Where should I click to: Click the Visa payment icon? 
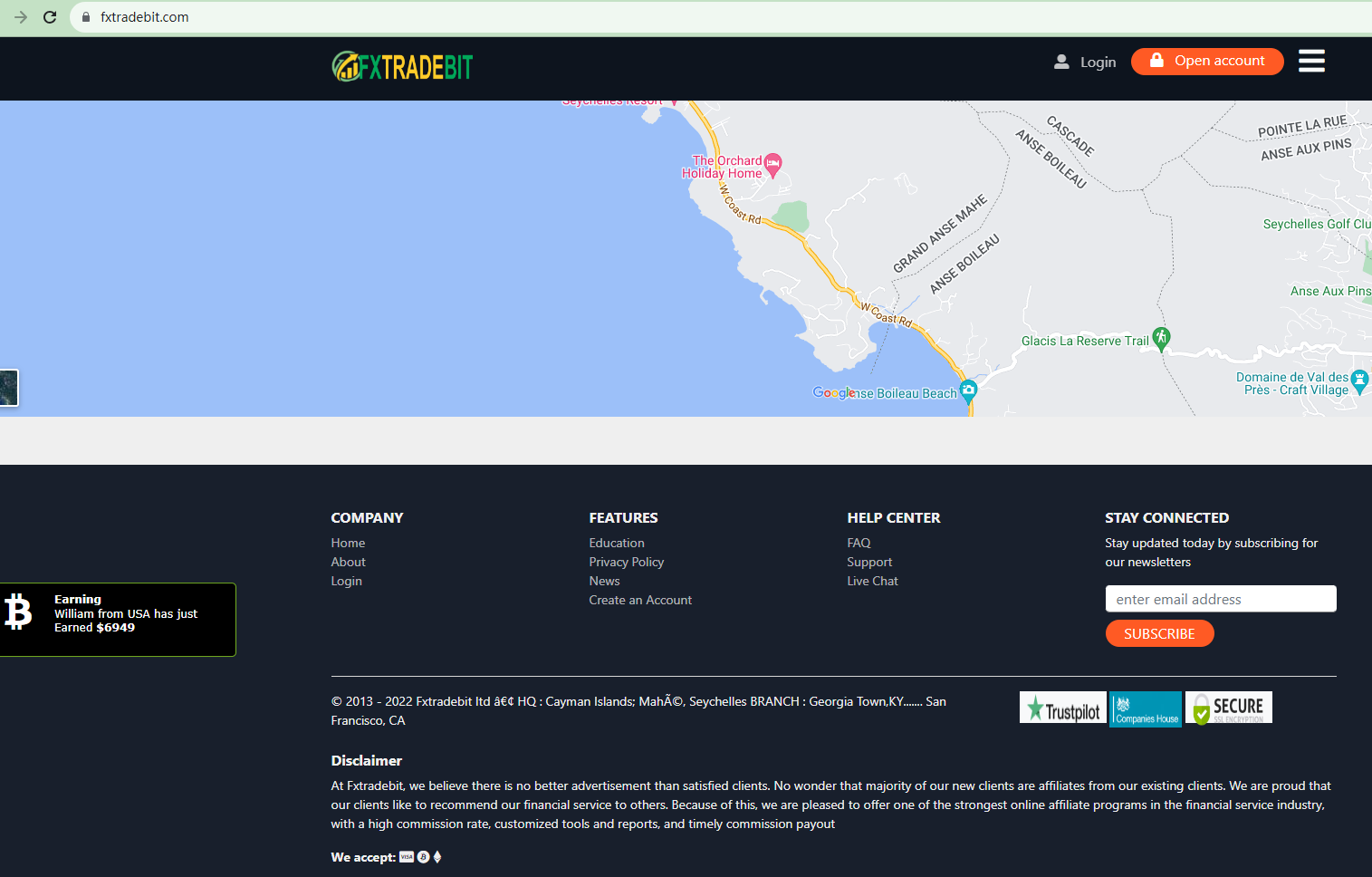(x=407, y=857)
